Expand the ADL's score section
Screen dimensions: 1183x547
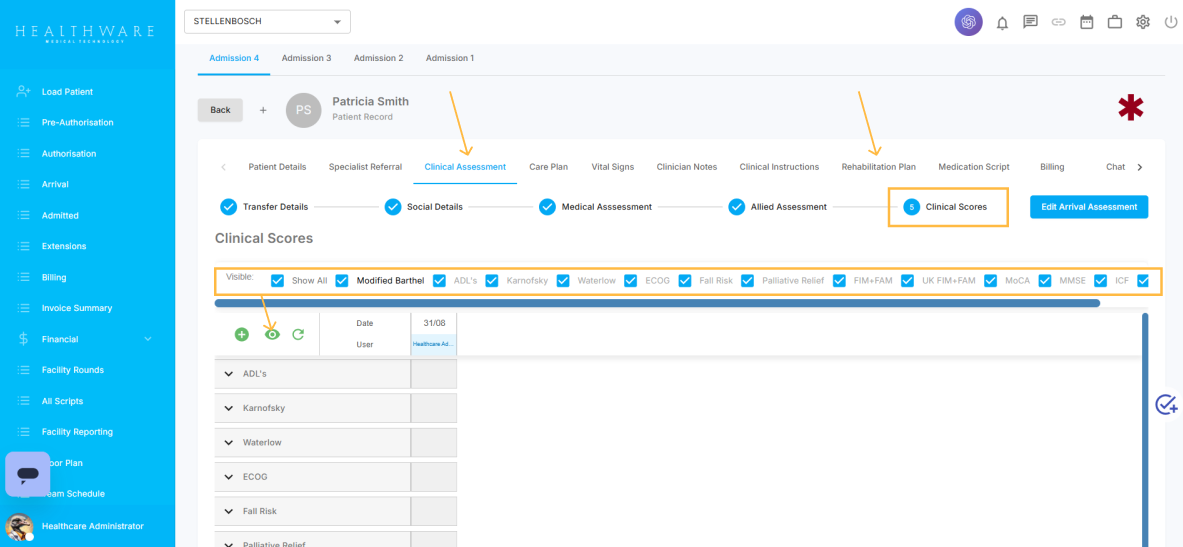[228, 374]
